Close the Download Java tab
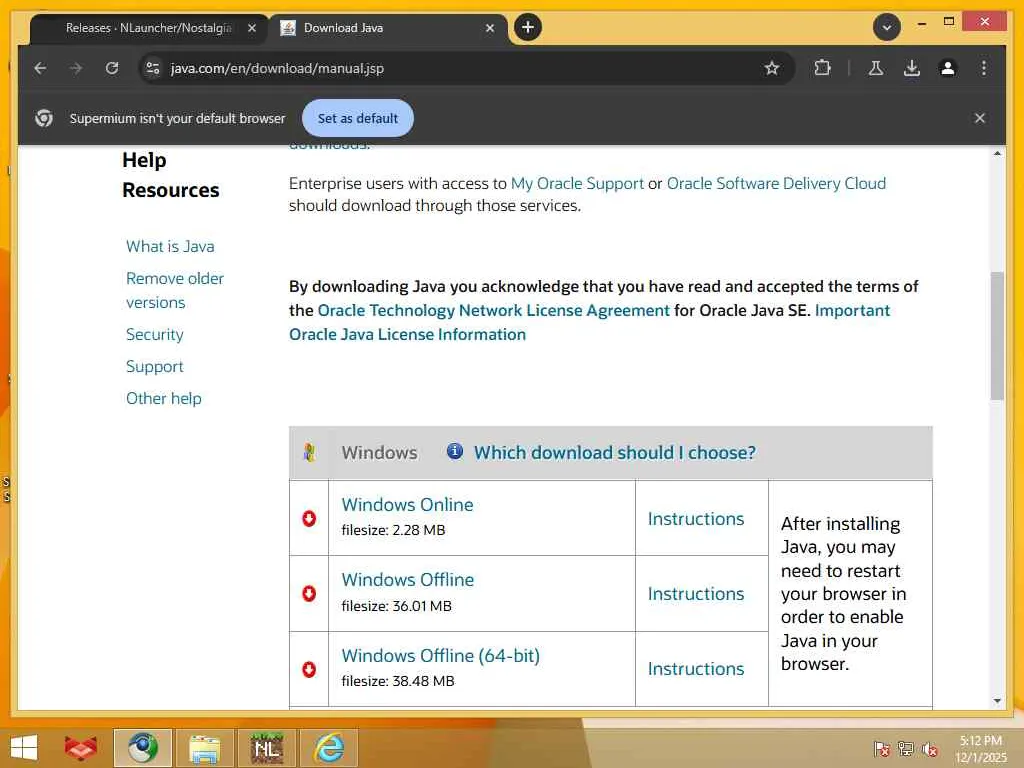Viewport: 1024px width, 768px height. tap(490, 28)
